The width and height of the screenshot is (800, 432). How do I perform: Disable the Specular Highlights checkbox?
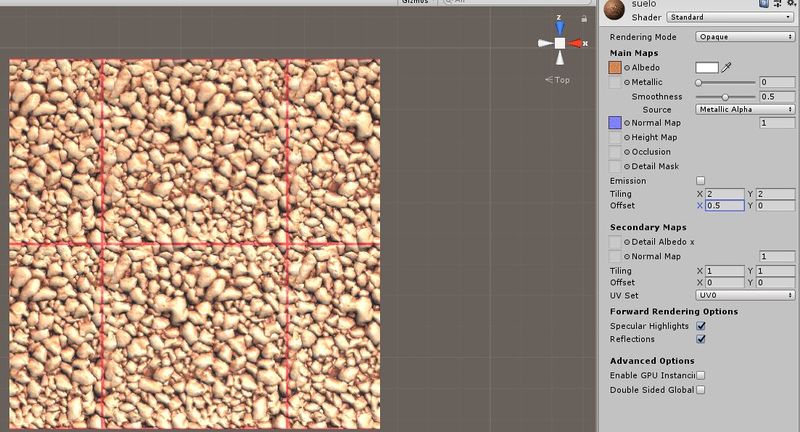(x=701, y=326)
